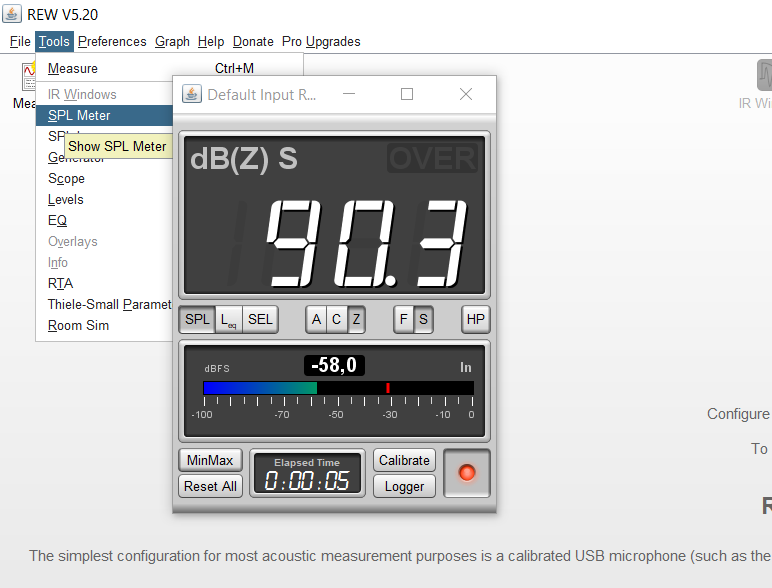This screenshot has height=588, width=772.
Task: Maximize the Default Input SPL meter window
Action: pyautogui.click(x=407, y=94)
